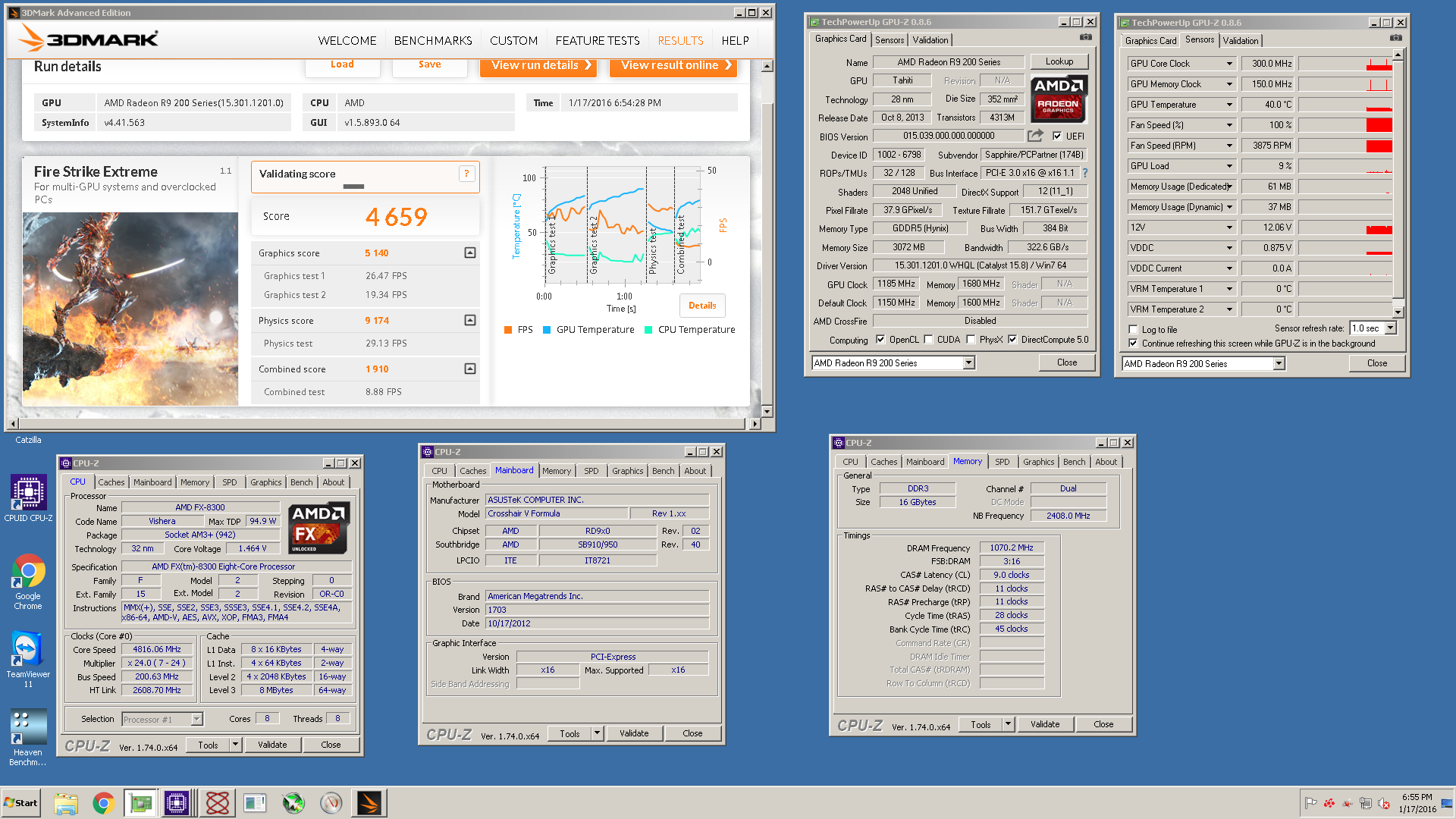The width and height of the screenshot is (1456, 819).
Task: Click the Action Center flag tray icon
Action: [x=1310, y=803]
